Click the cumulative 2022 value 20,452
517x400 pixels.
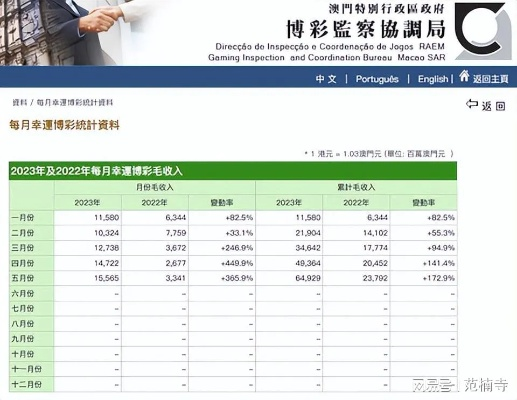click(375, 263)
